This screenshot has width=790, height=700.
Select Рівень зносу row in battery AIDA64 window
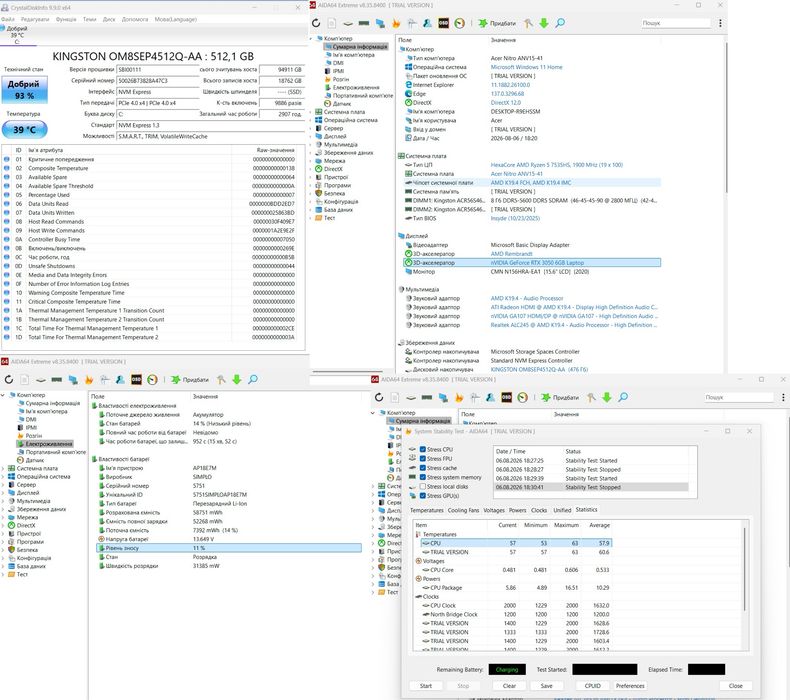pos(229,548)
